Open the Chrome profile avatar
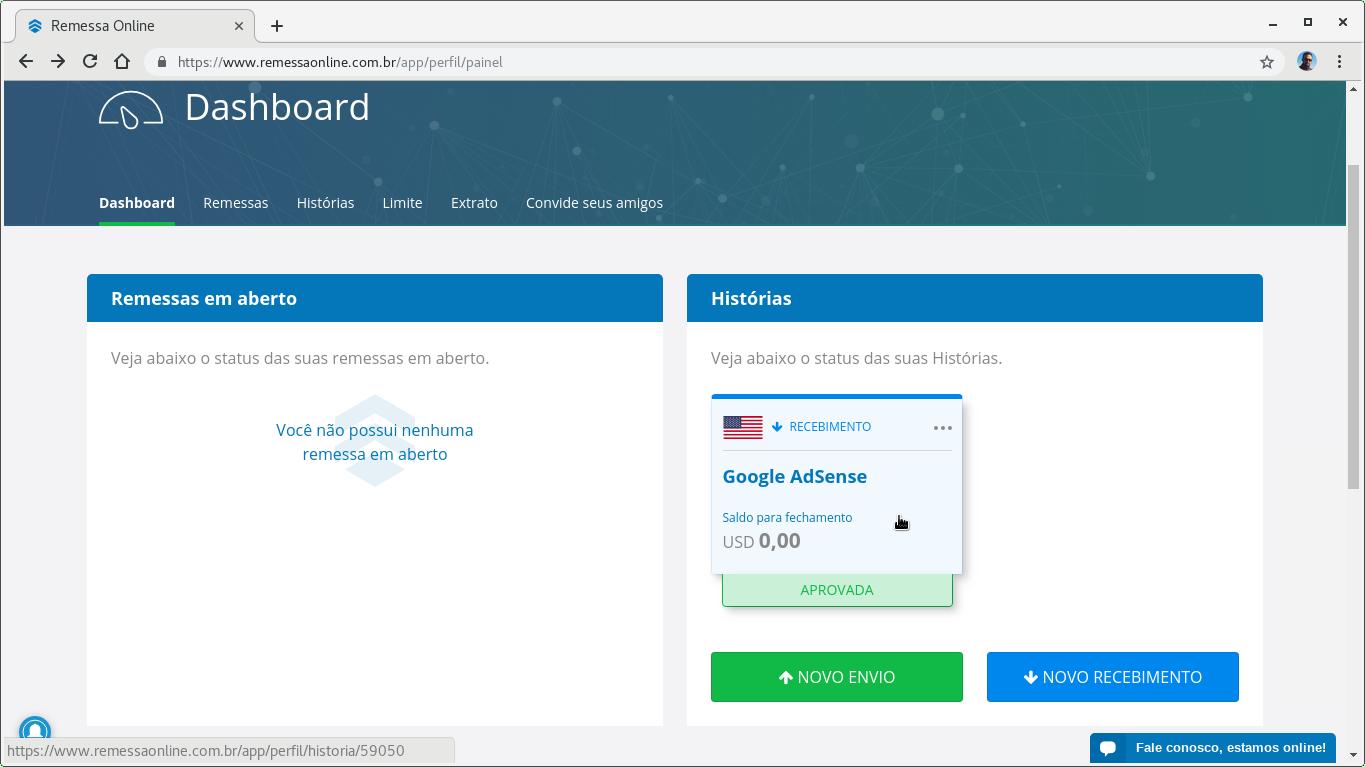 [1307, 62]
